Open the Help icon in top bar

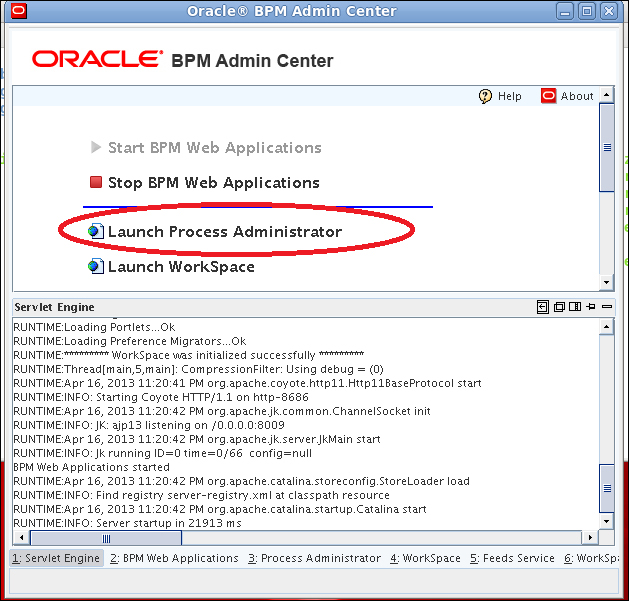pyautogui.click(x=485, y=96)
